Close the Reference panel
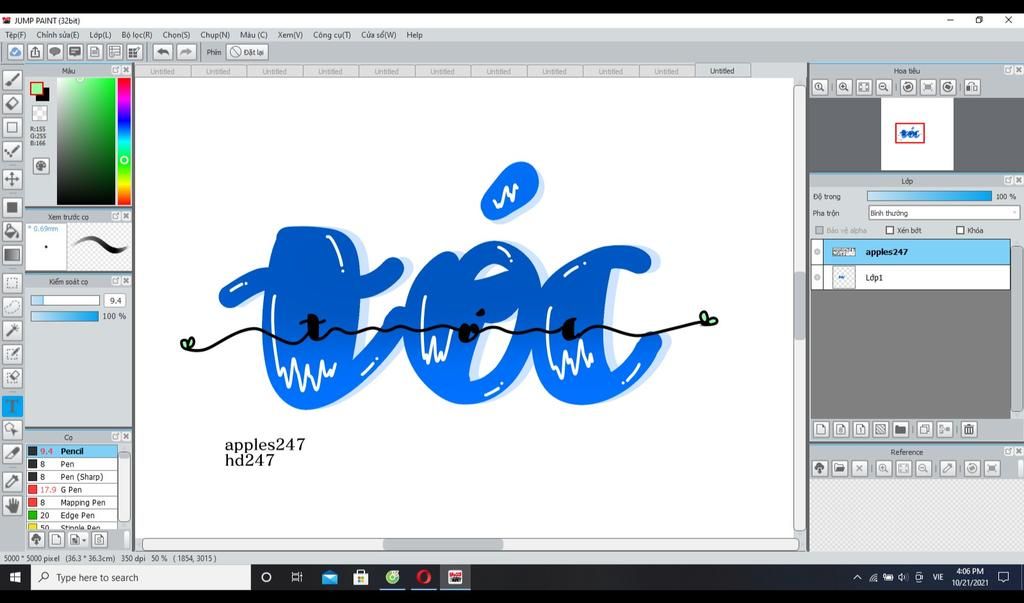The height and width of the screenshot is (603, 1024). click(x=1018, y=451)
